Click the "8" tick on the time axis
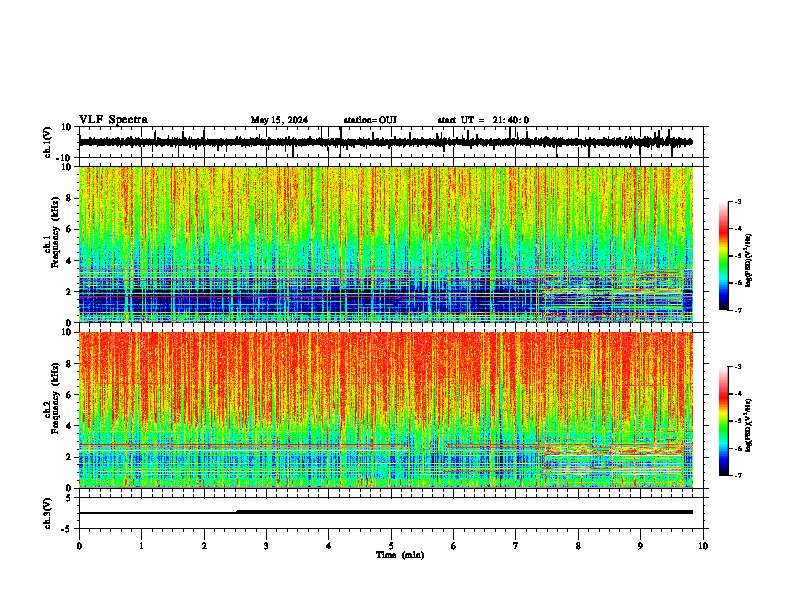792x612 pixels. [x=578, y=546]
